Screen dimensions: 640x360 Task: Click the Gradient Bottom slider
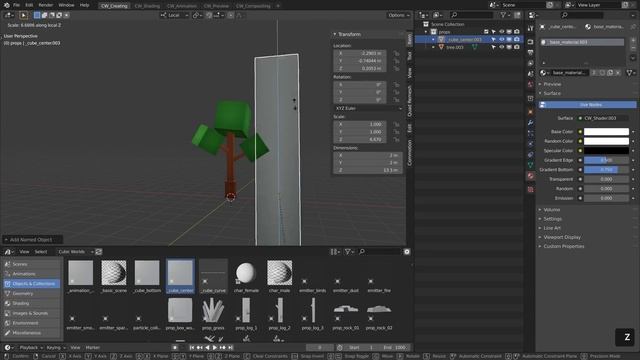606,170
